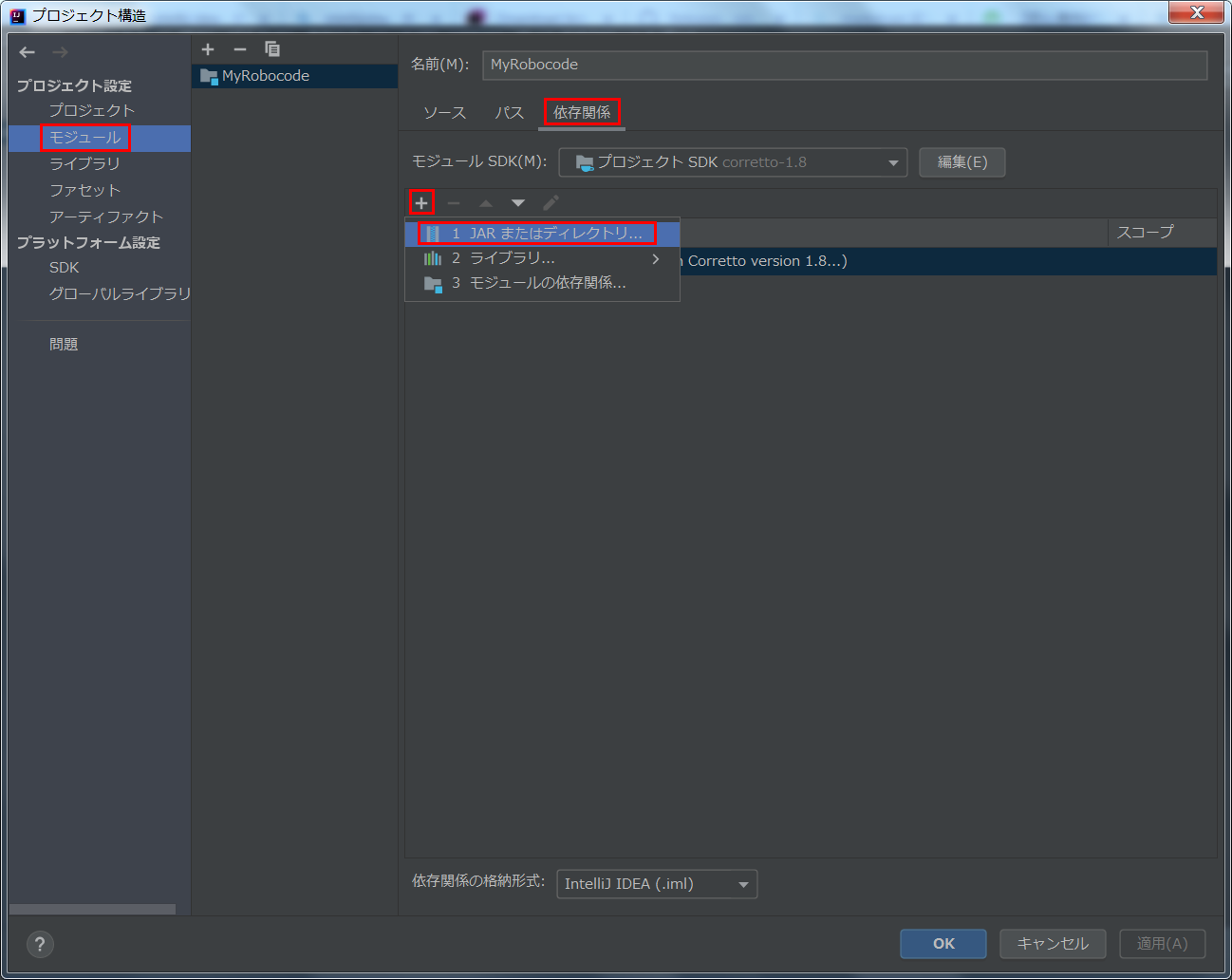Move dependency up arrow icon
This screenshot has height=980, width=1232.
[486, 202]
